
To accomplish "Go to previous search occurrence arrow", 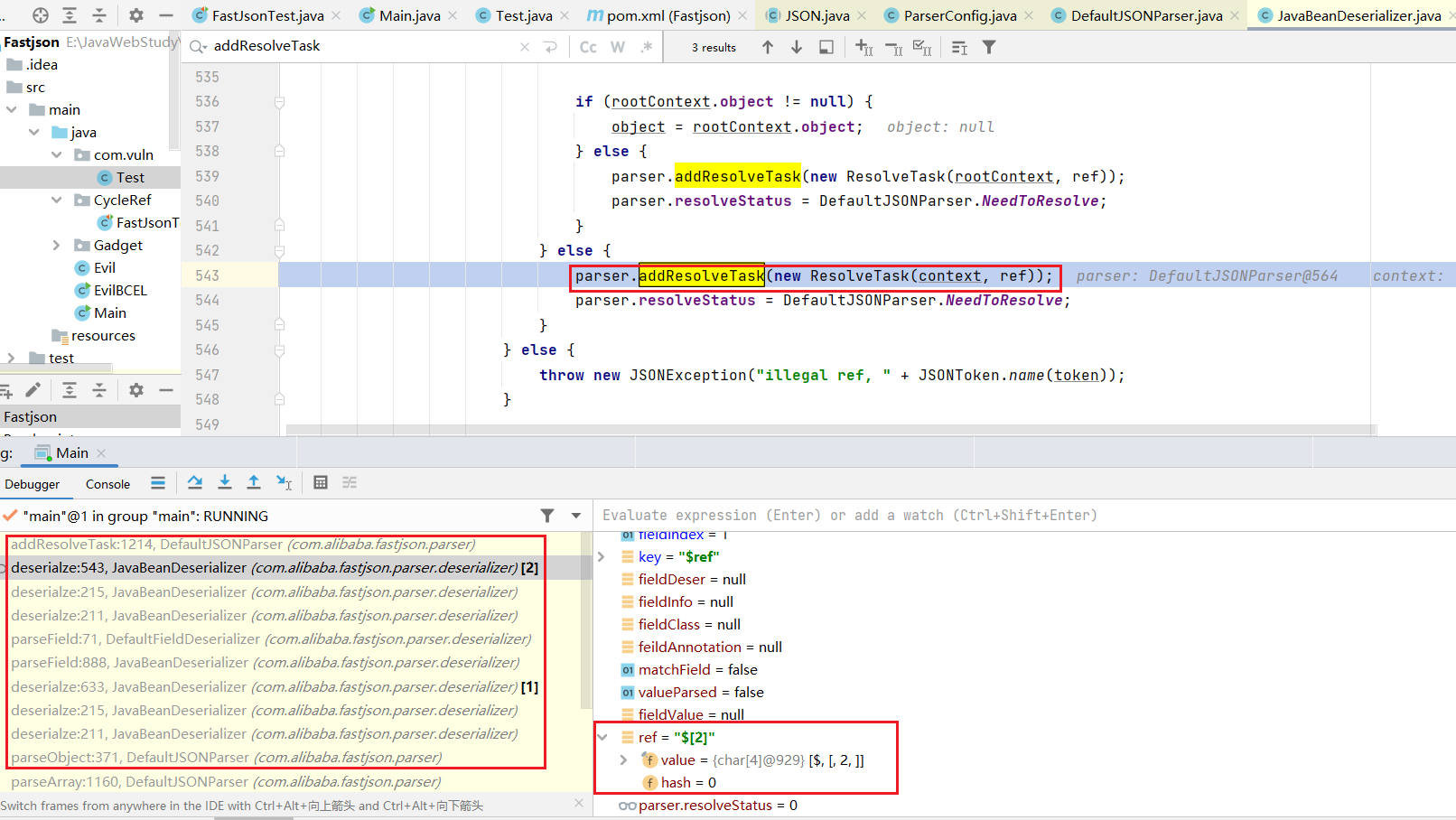I will pos(768,47).
